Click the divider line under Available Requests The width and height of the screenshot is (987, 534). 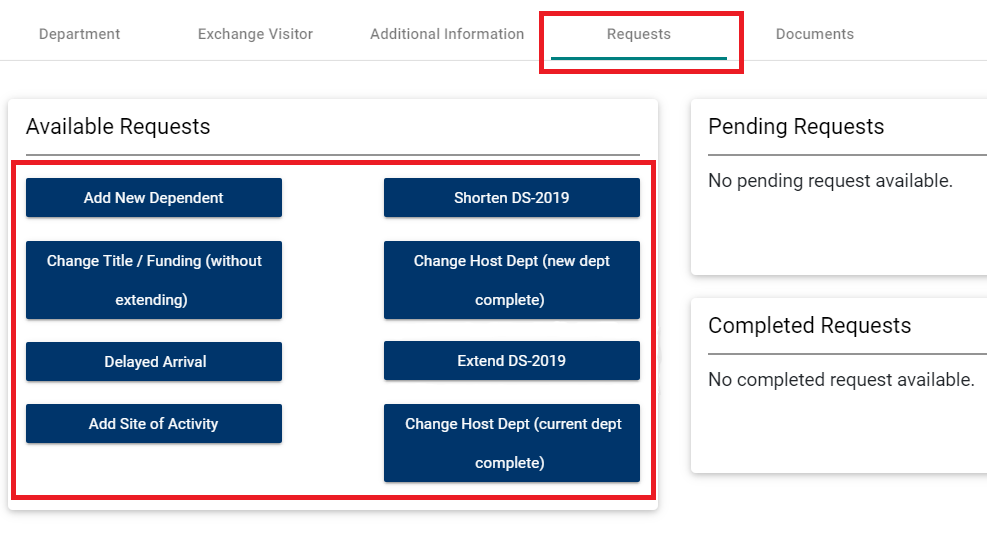[332, 155]
